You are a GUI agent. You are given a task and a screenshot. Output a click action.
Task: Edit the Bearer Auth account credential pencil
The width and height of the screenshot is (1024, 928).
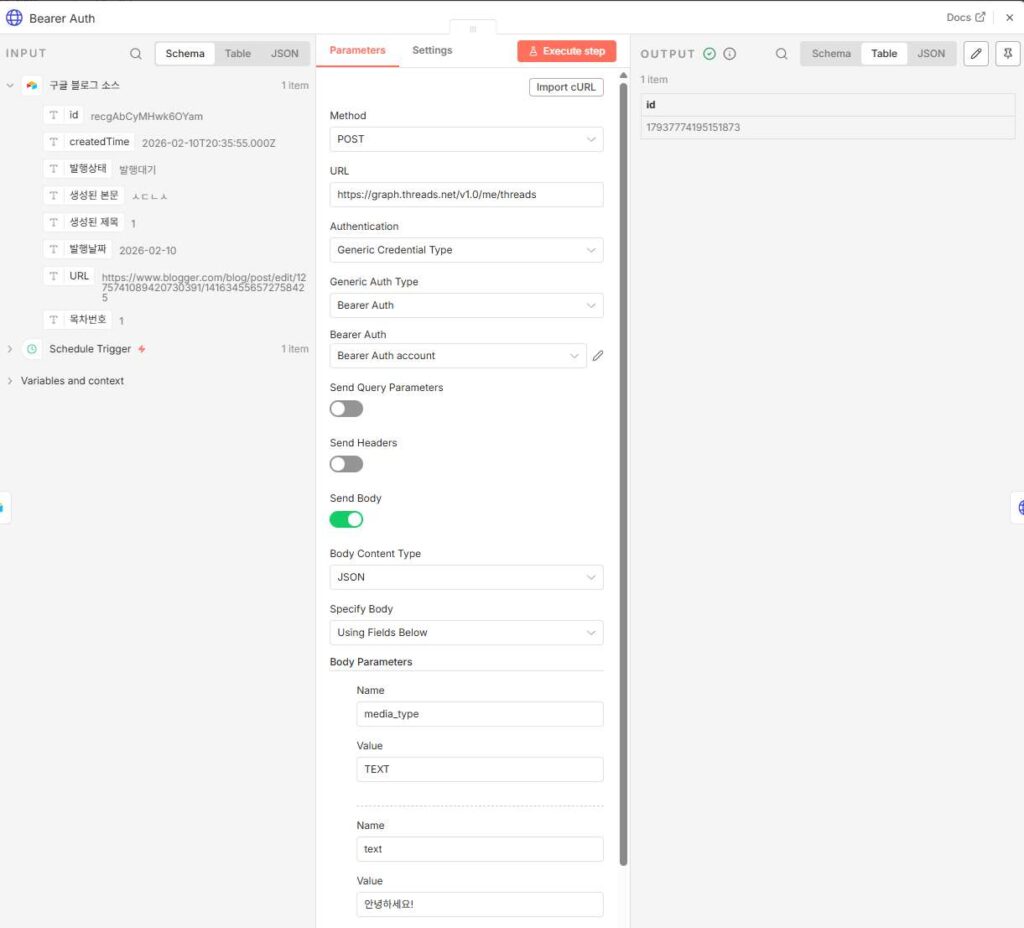click(598, 356)
